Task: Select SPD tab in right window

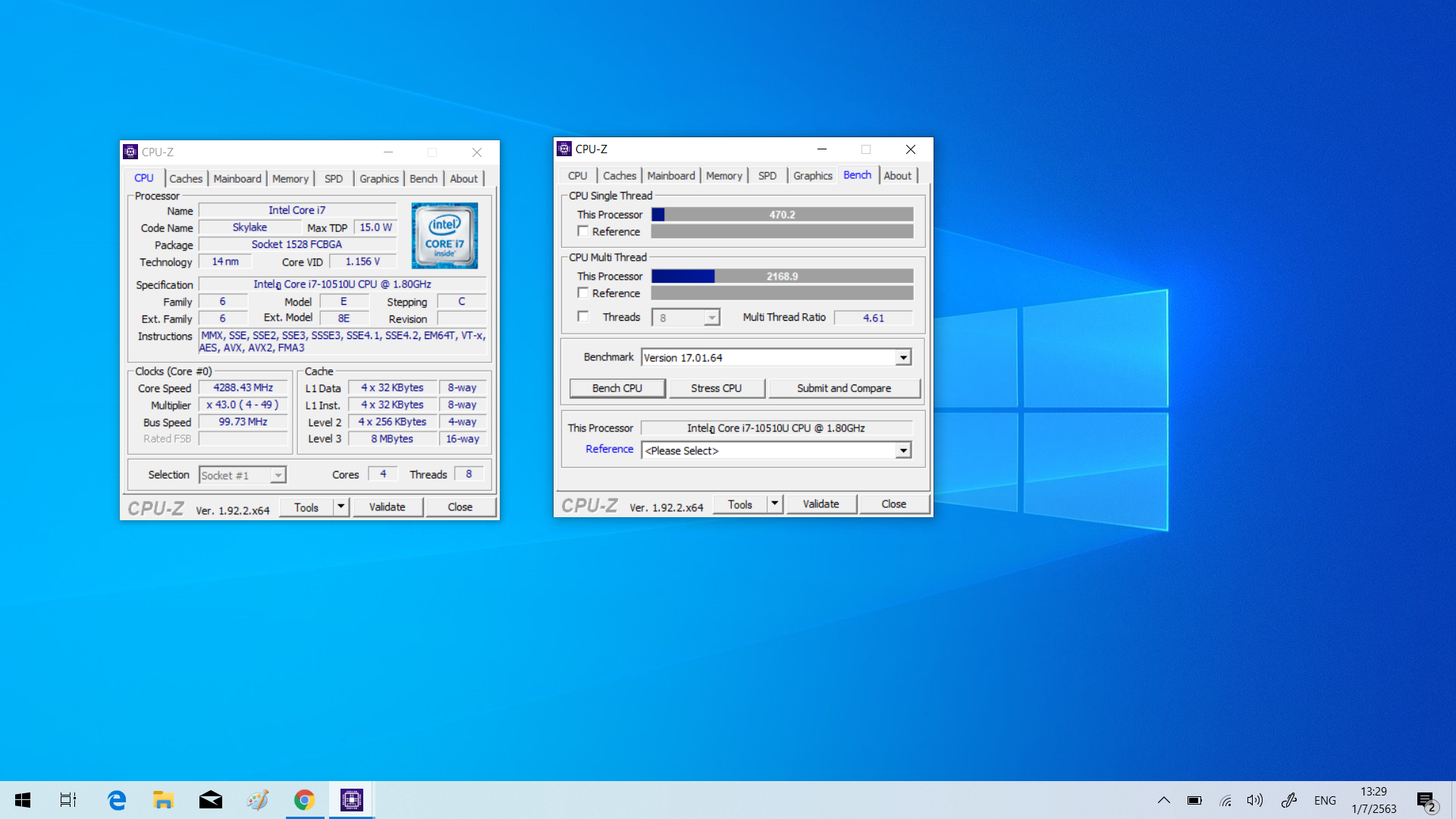Action: click(x=767, y=176)
